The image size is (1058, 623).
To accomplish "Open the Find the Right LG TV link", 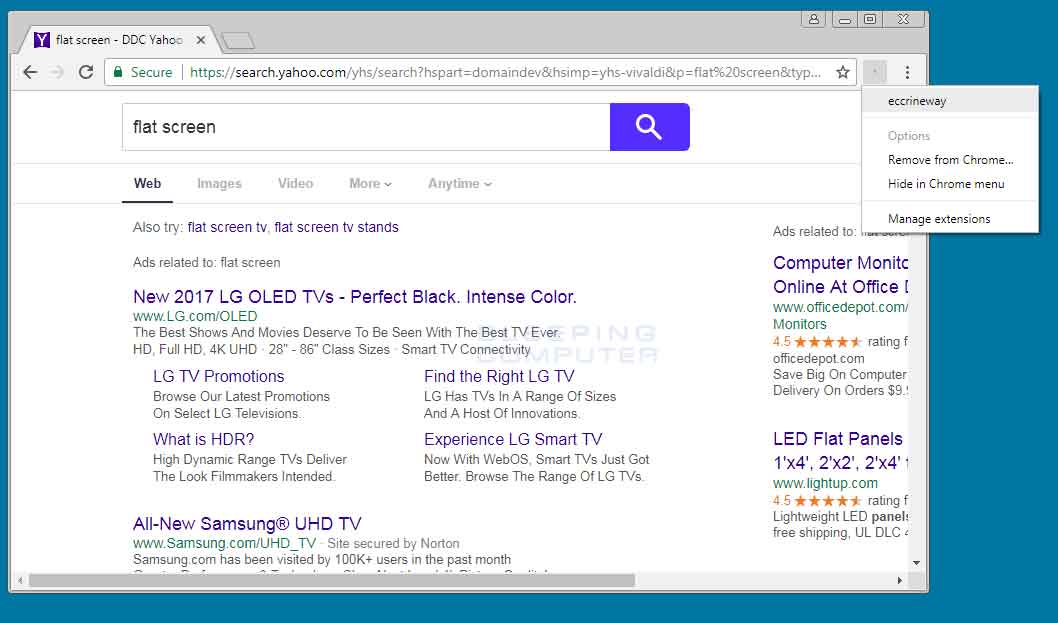I will coord(499,376).
